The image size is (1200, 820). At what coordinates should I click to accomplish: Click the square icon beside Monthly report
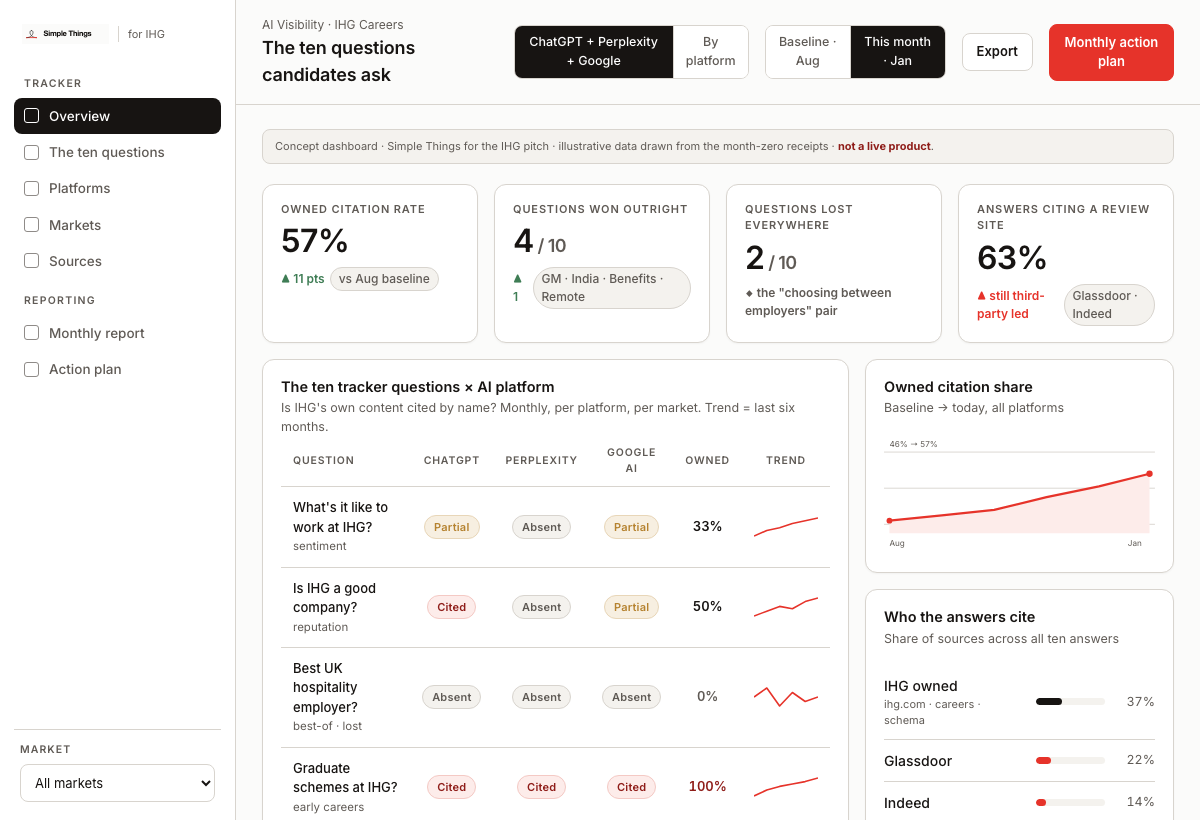pyautogui.click(x=31, y=333)
